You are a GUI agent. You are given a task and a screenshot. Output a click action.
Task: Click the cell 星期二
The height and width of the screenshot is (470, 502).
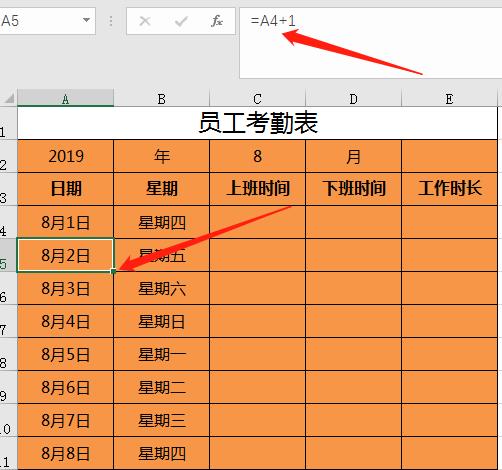tap(161, 387)
